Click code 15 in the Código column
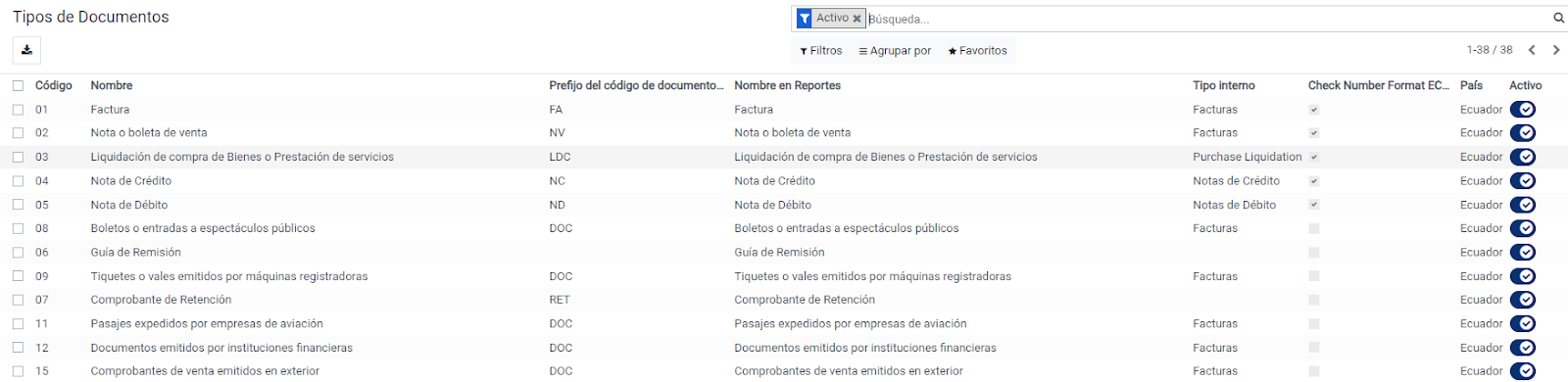Viewport: 1568px width, 382px height. (x=42, y=371)
